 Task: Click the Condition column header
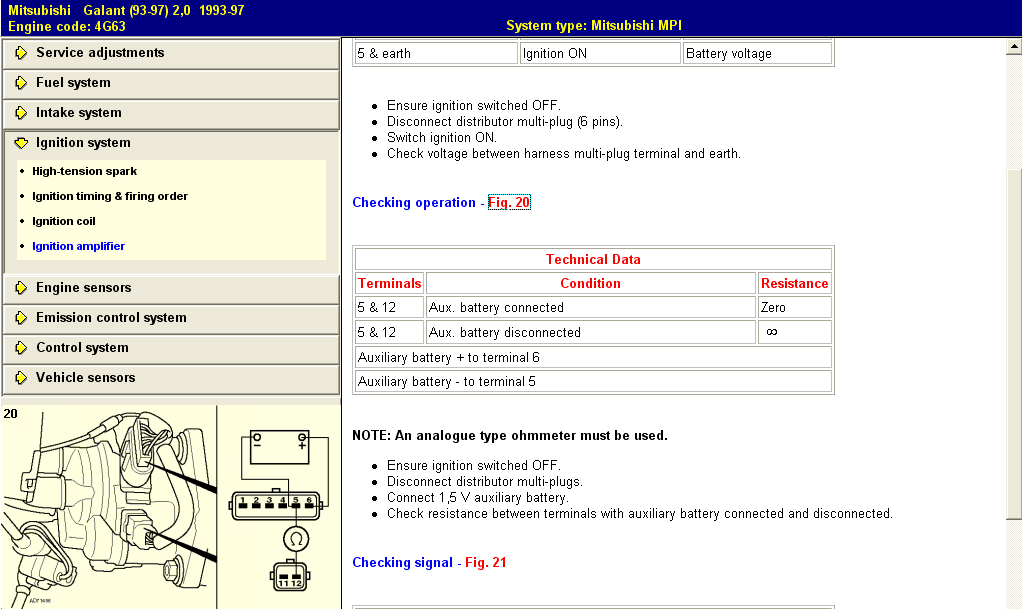tap(591, 284)
